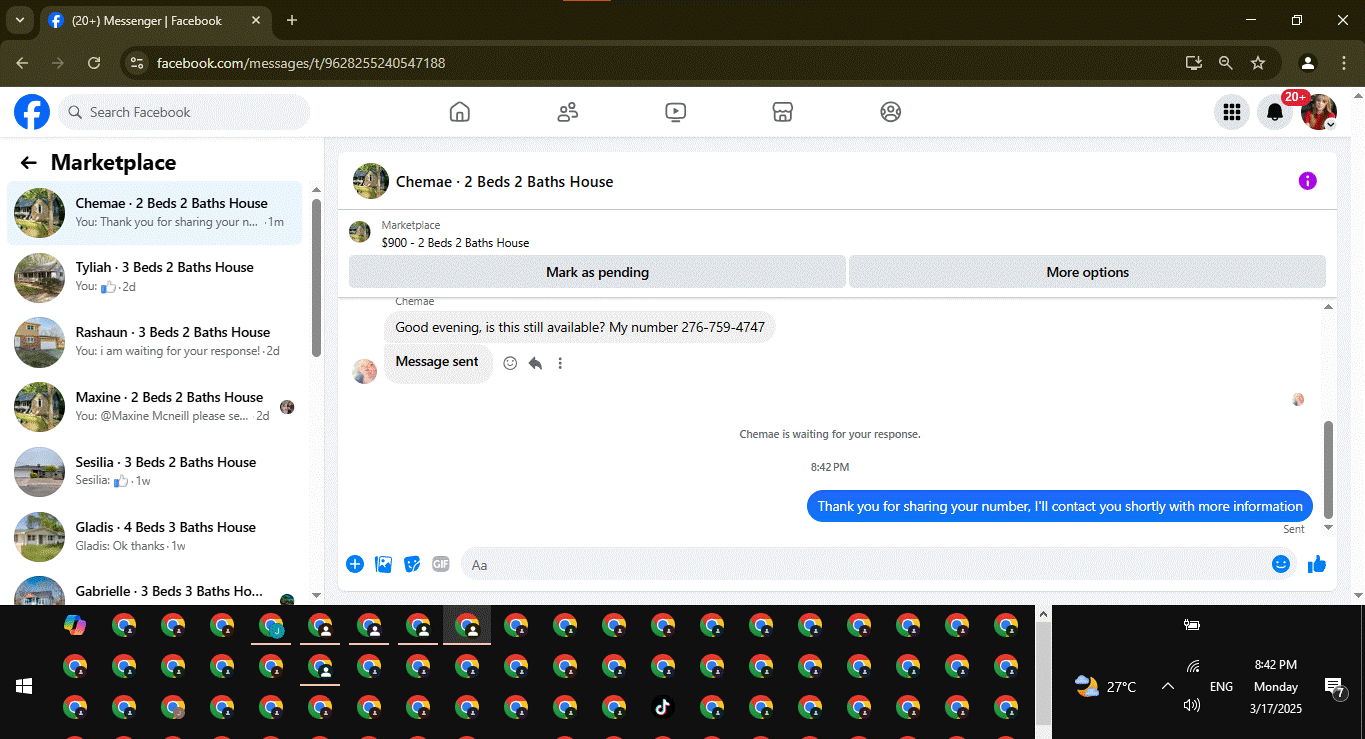The height and width of the screenshot is (739, 1365).
Task: Attach a photo with the image icon
Action: (x=383, y=564)
